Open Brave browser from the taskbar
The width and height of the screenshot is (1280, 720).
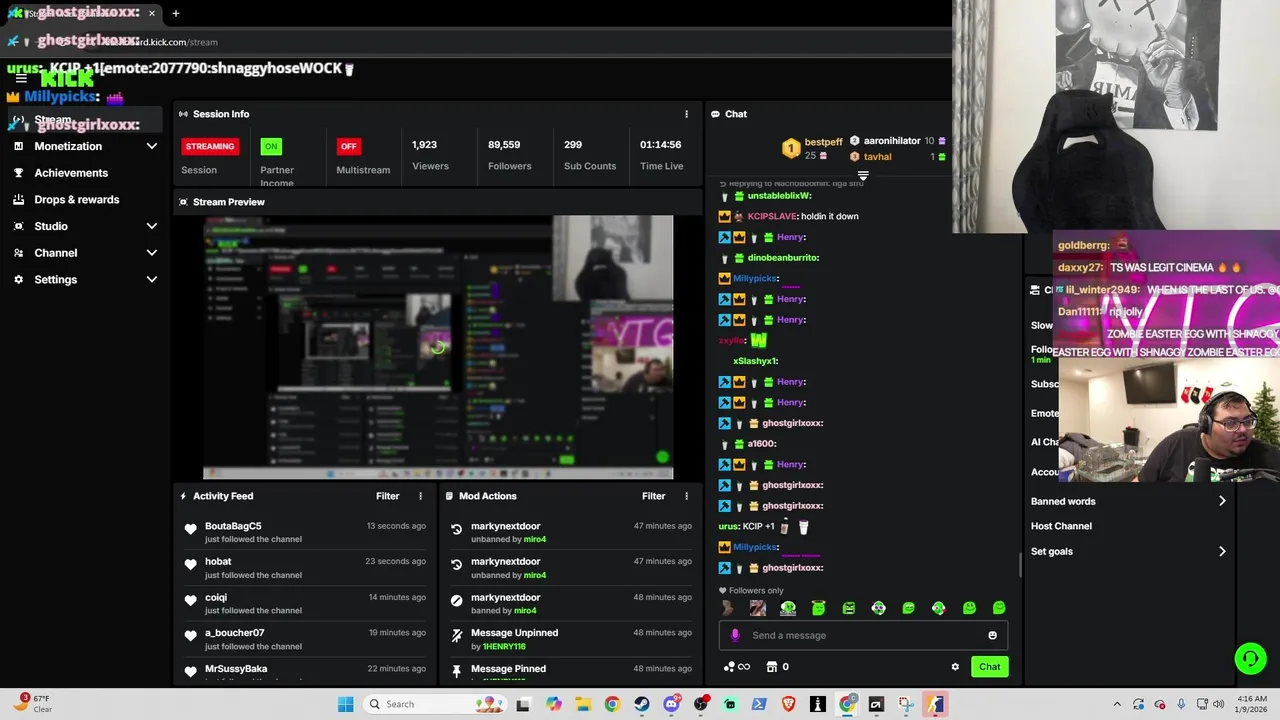click(x=788, y=704)
